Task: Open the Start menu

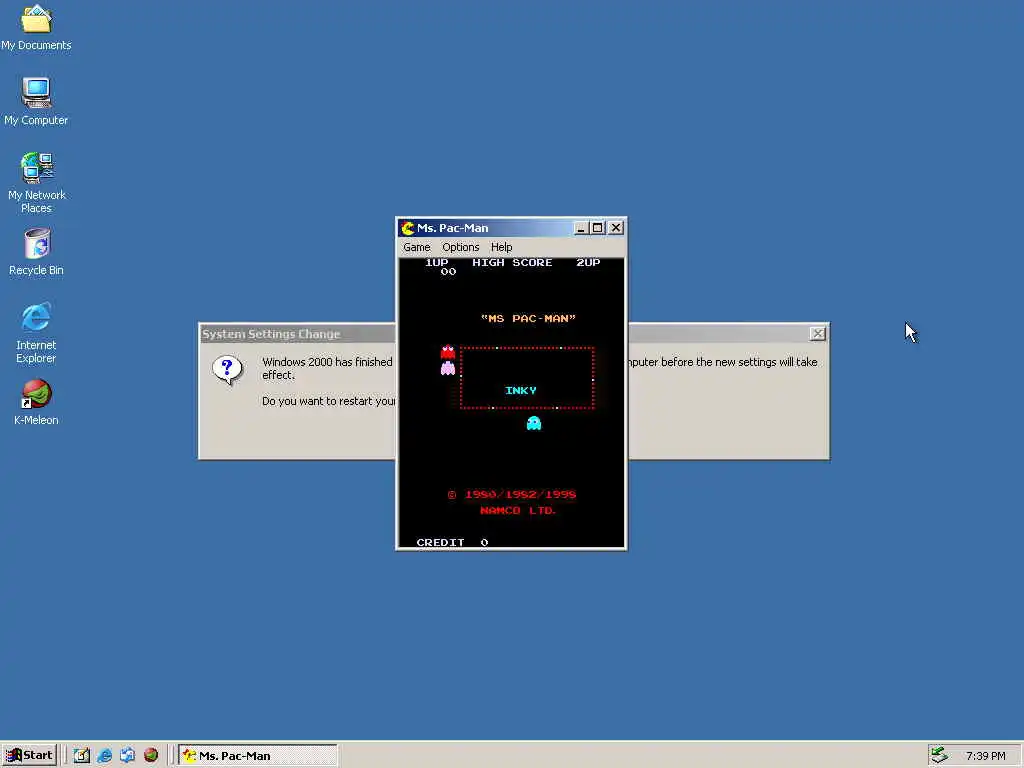Action: pyautogui.click(x=29, y=756)
